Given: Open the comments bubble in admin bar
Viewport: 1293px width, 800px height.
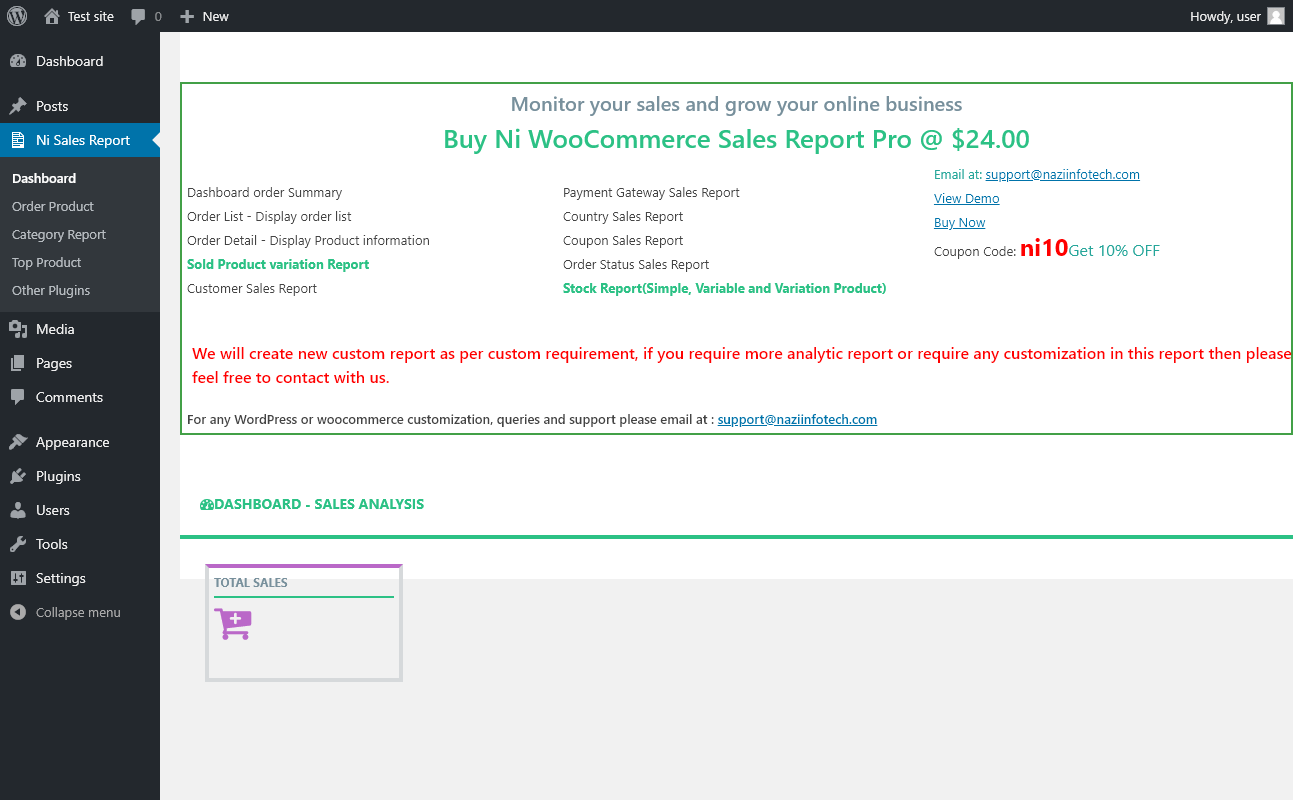Looking at the screenshot, I should (x=139, y=16).
